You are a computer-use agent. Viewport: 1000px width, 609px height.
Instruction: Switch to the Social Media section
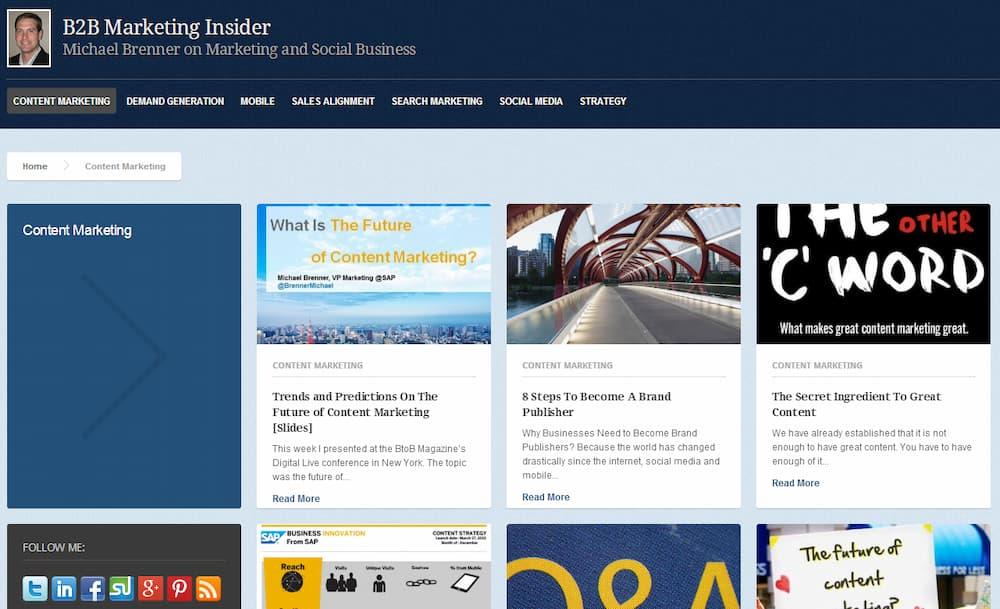click(x=531, y=100)
